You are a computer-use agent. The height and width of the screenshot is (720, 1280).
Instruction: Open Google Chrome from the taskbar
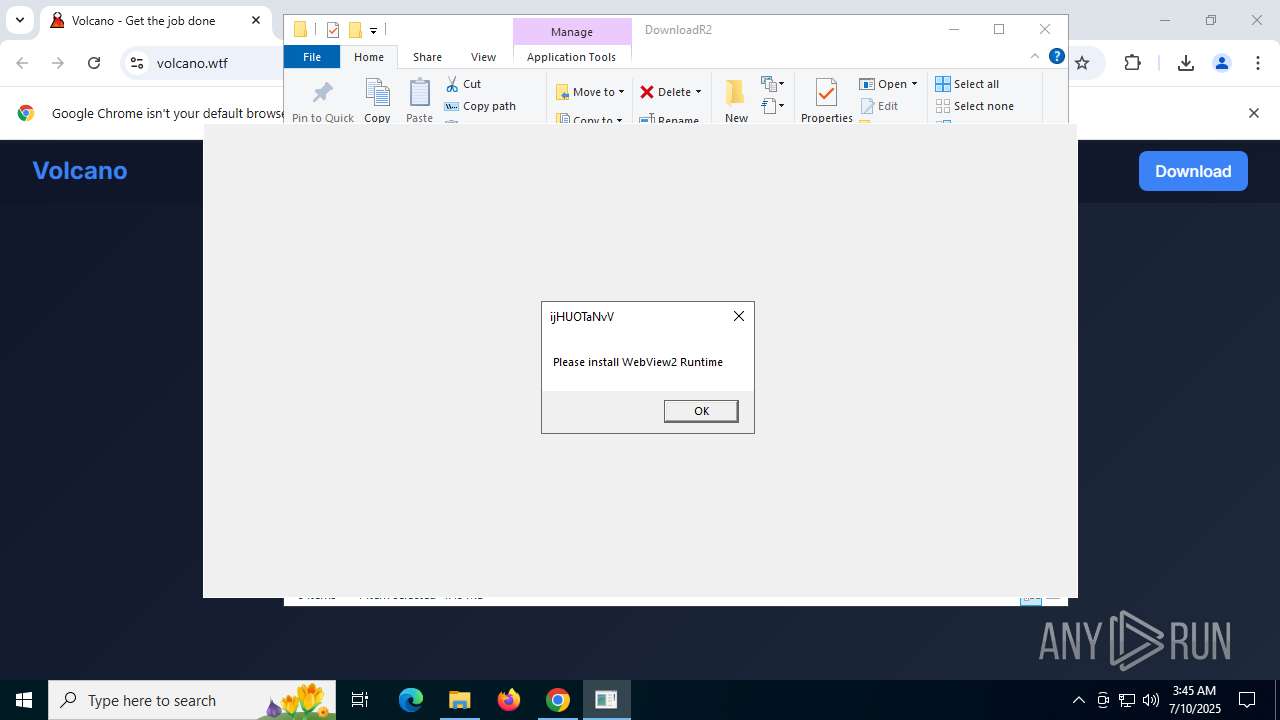pyautogui.click(x=558, y=700)
